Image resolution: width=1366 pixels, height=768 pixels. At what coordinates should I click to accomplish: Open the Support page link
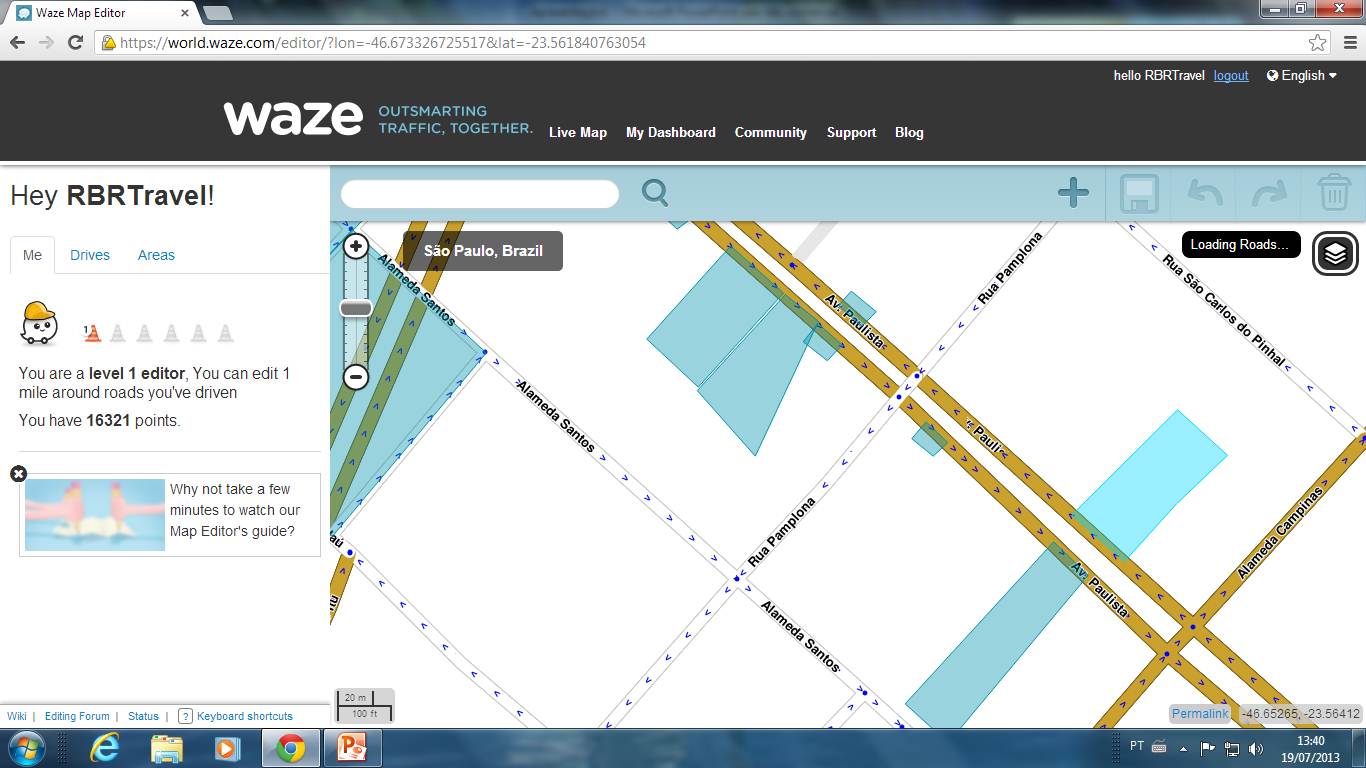(x=851, y=132)
